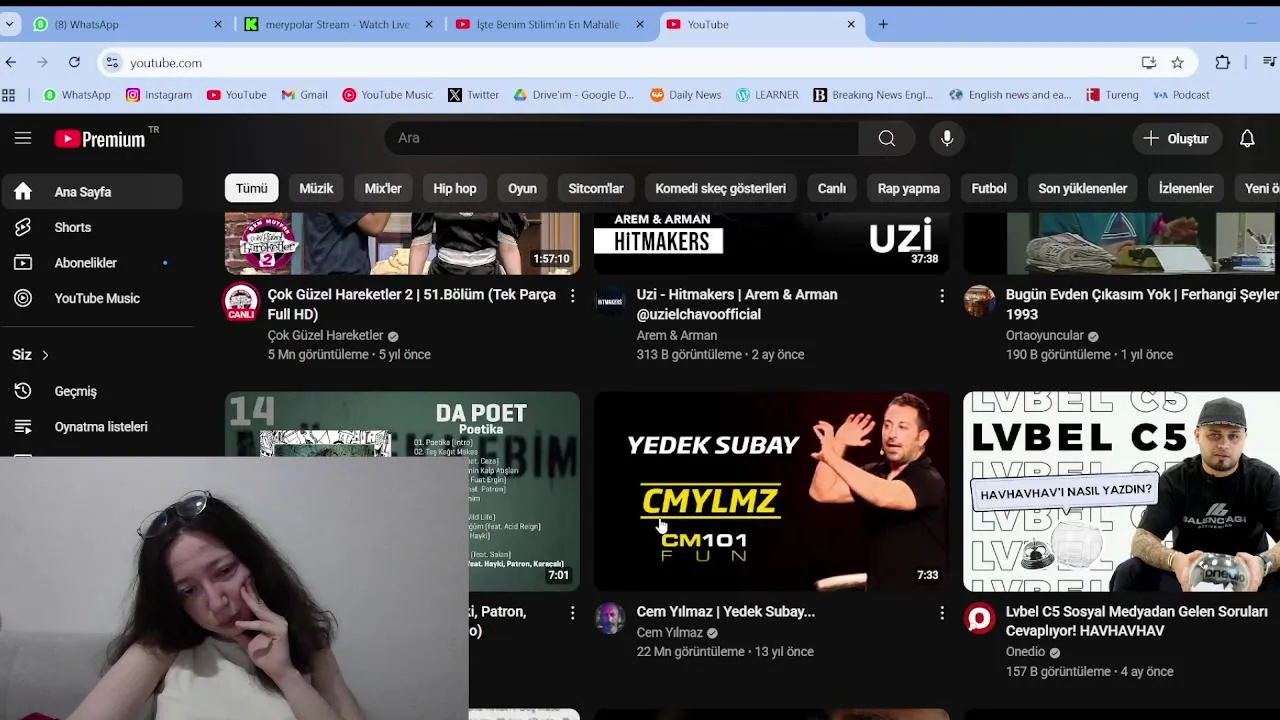Open Daily News bookmark
Screen dimensions: 1280x720
tap(685, 95)
